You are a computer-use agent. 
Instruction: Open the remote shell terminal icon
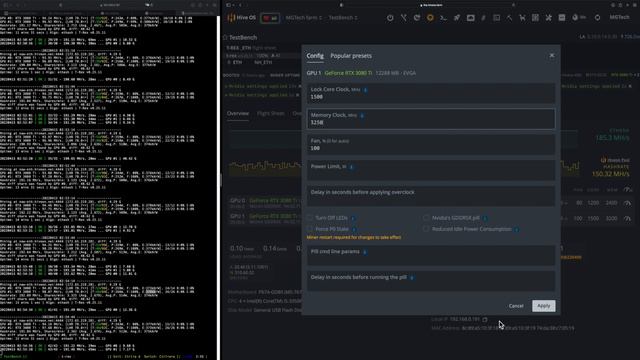click(x=443, y=18)
